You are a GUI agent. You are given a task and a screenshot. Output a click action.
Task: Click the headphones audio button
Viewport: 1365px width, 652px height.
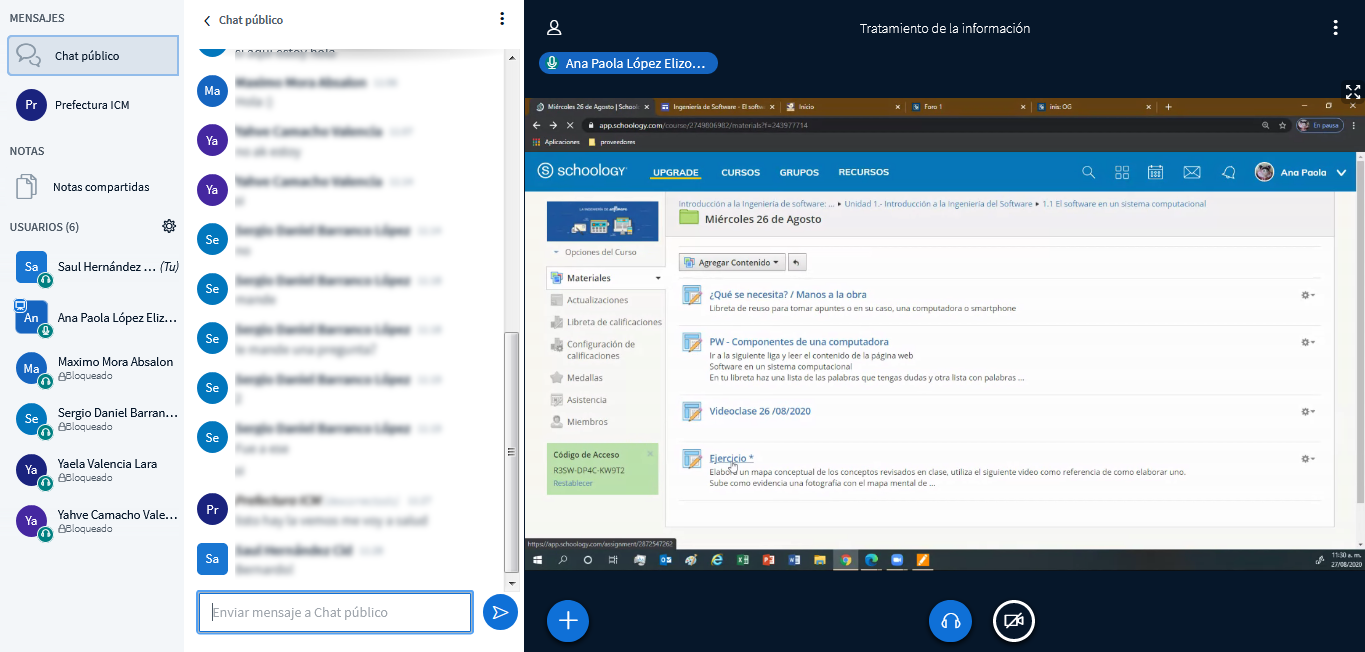tap(950, 621)
